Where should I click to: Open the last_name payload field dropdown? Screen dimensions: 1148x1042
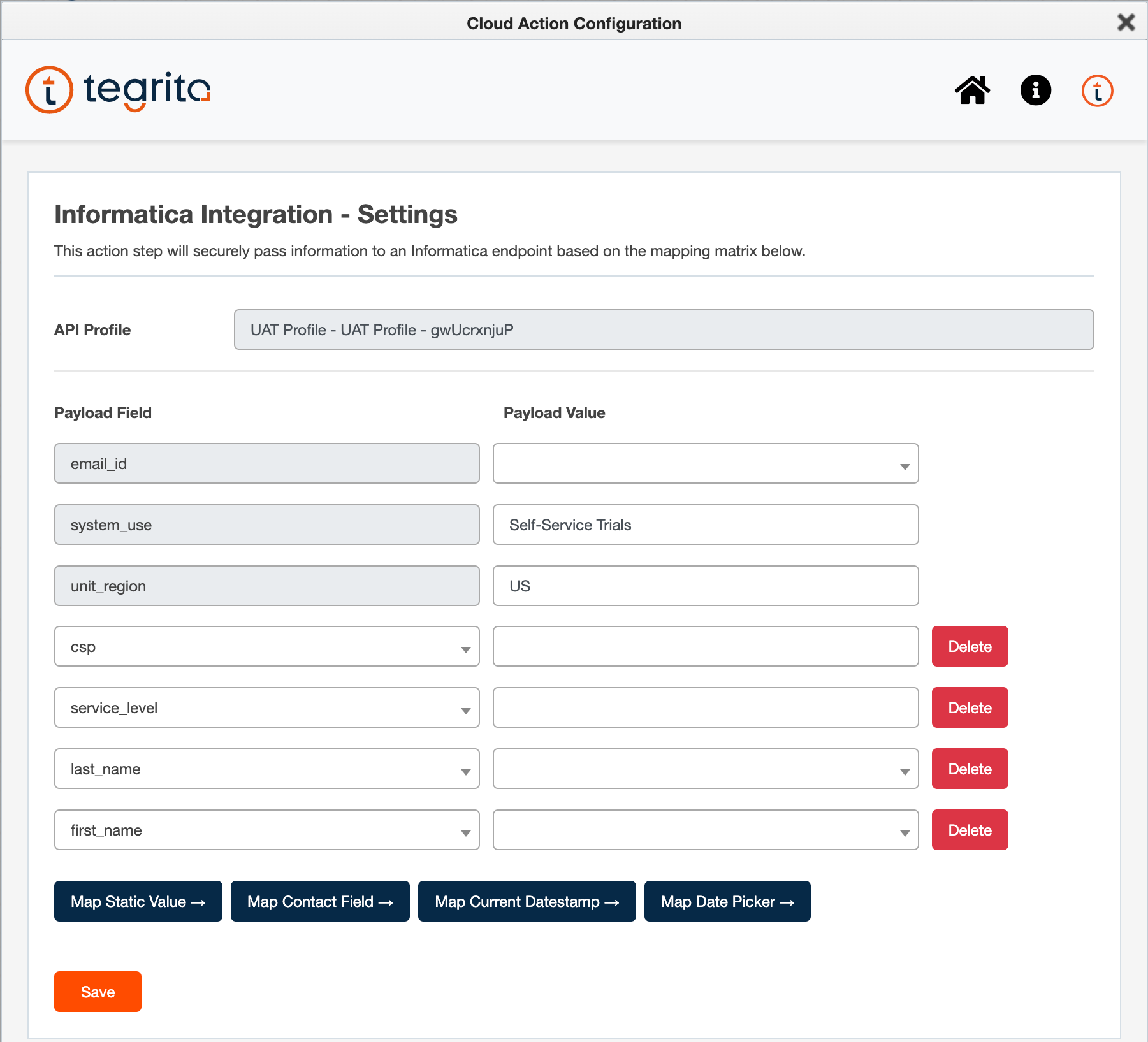click(266, 769)
